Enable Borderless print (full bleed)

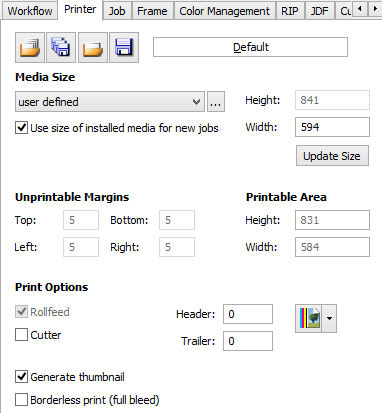21,400
